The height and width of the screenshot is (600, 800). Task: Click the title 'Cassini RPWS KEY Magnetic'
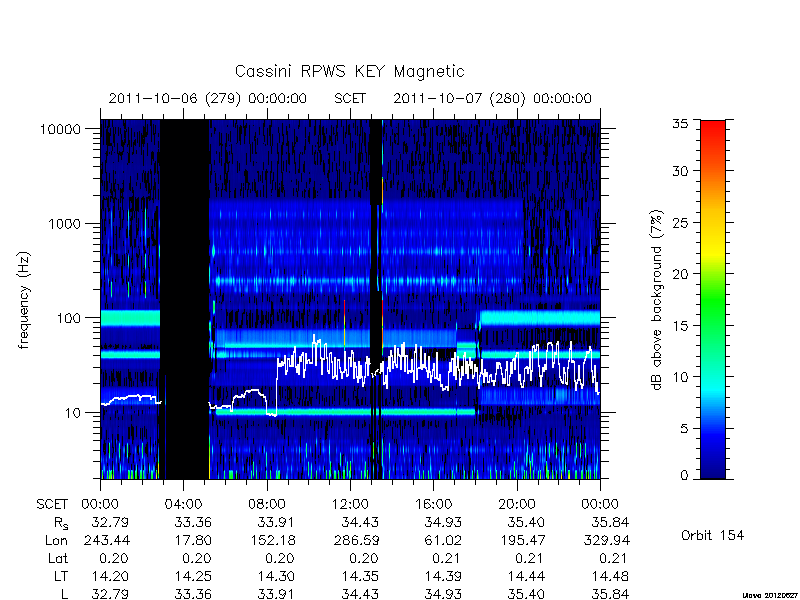pyautogui.click(x=349, y=71)
